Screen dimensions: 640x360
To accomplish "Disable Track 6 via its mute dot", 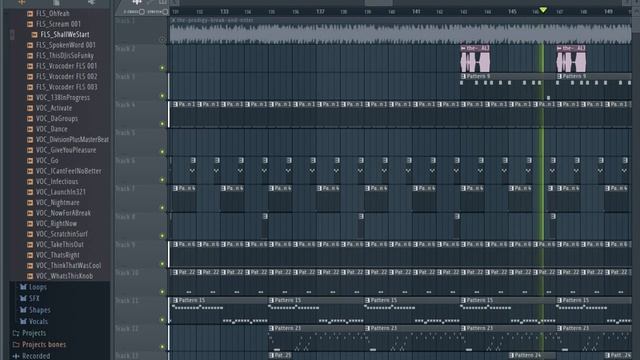I will click(x=162, y=180).
